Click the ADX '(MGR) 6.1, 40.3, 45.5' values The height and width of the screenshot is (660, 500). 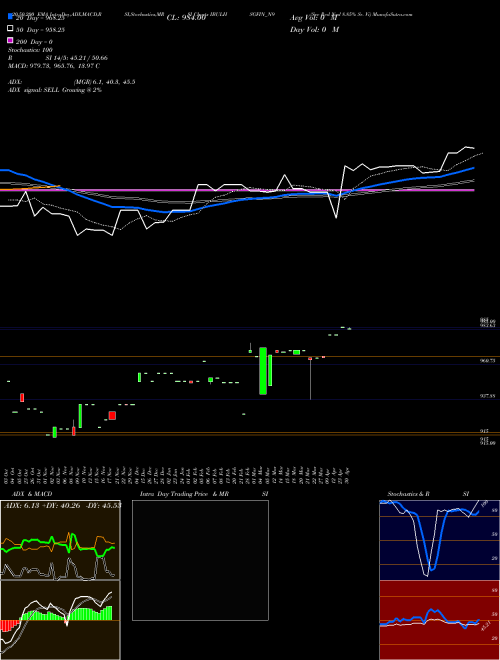tap(104, 82)
